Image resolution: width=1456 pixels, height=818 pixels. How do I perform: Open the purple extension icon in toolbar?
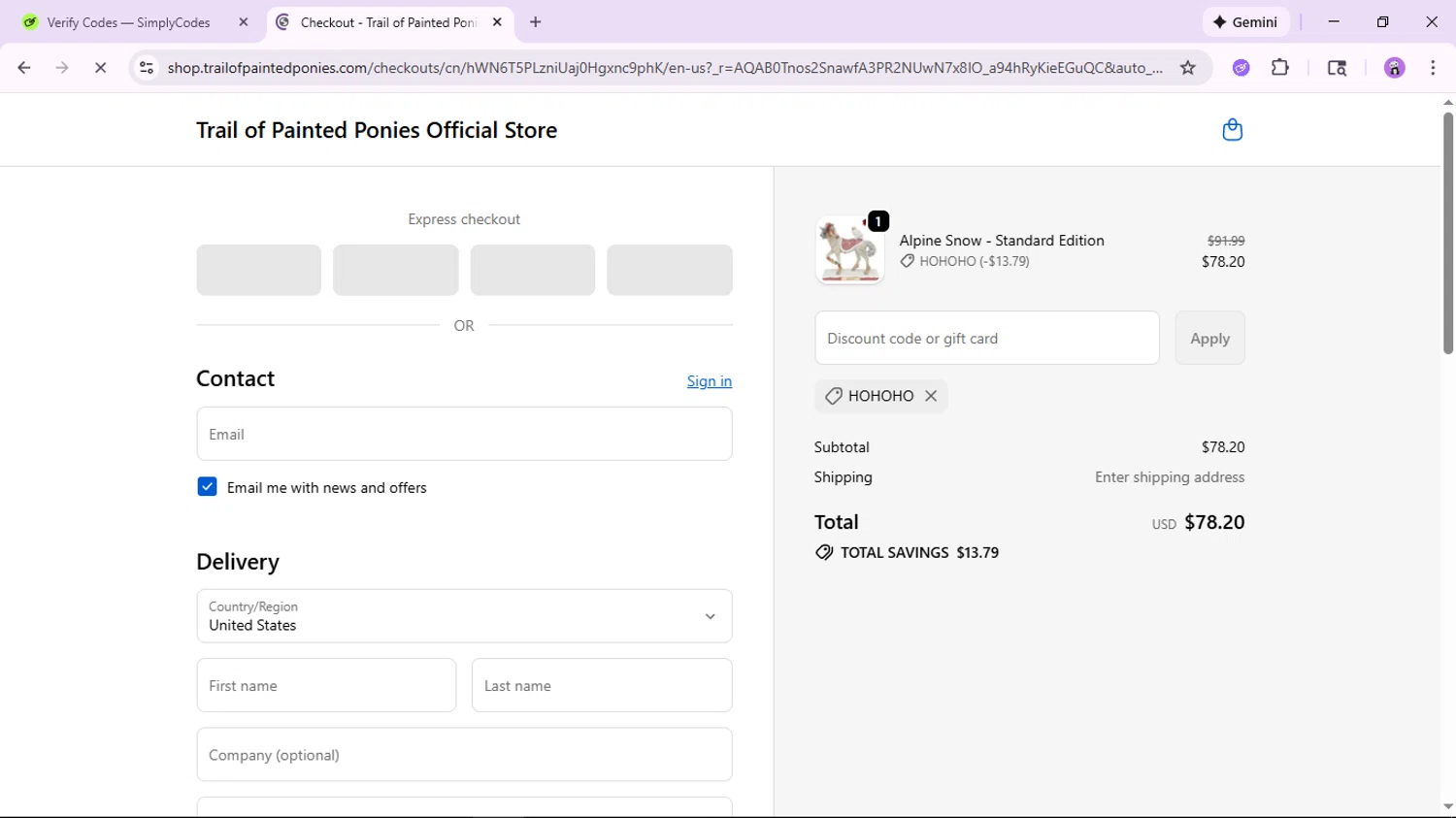pyautogui.click(x=1241, y=68)
